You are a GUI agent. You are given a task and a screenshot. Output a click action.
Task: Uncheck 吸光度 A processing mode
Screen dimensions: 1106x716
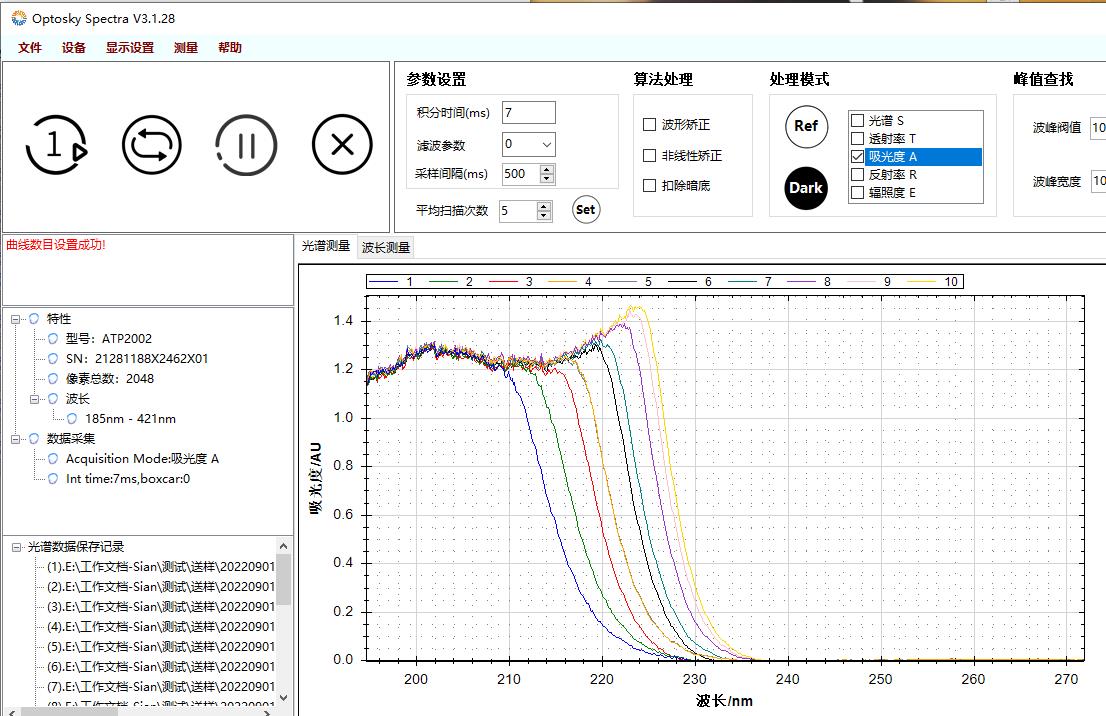click(x=857, y=157)
